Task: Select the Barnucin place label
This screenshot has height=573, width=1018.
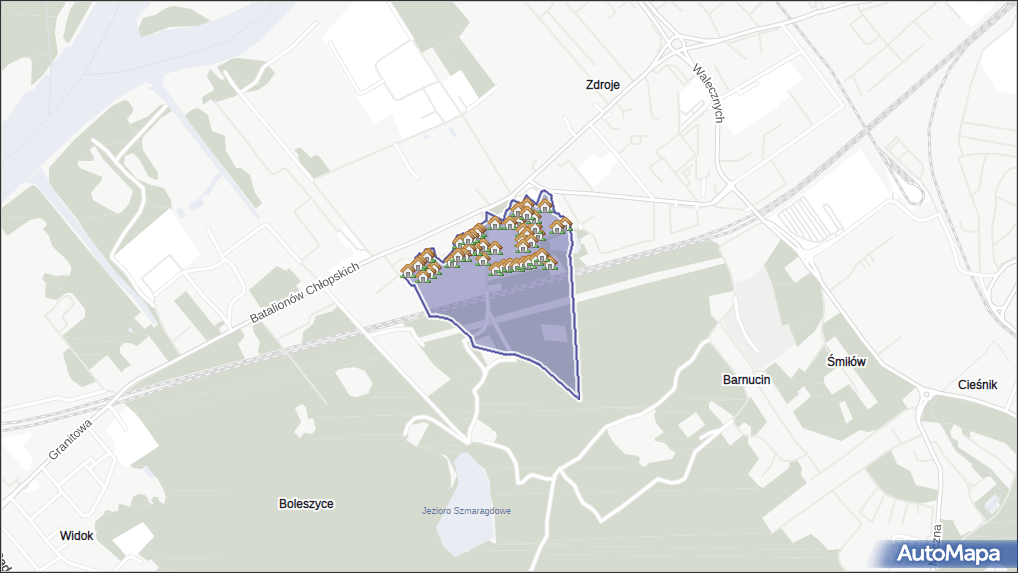Action: pos(746,380)
